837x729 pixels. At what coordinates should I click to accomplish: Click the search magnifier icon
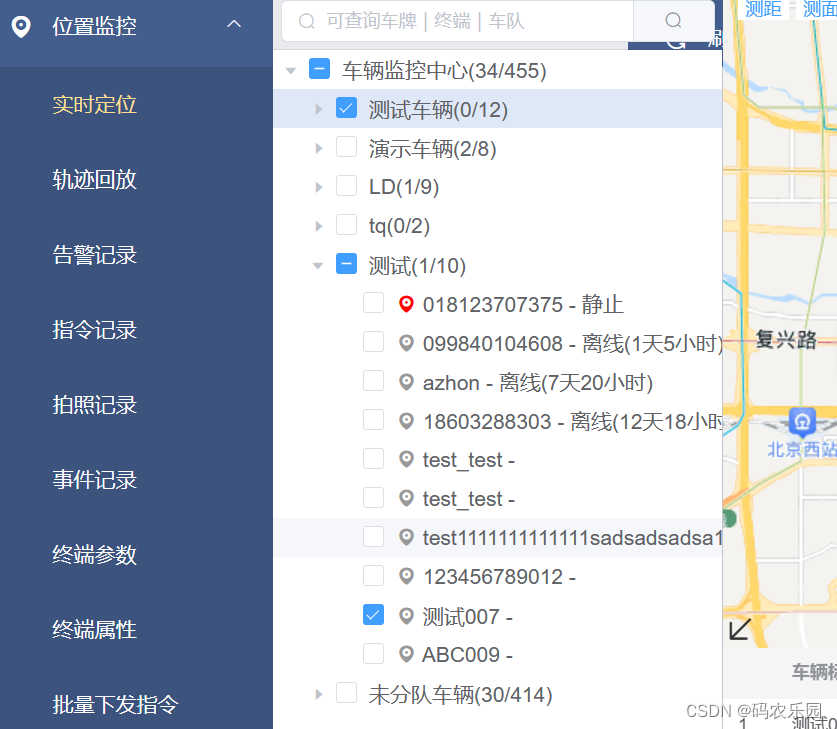[672, 21]
